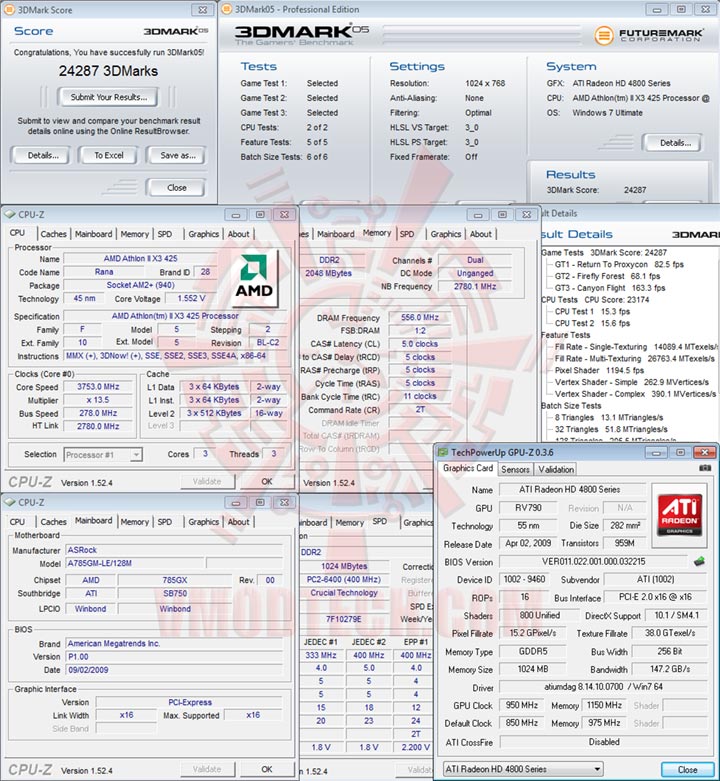
Task: Export score To Excel
Action: pos(109,155)
